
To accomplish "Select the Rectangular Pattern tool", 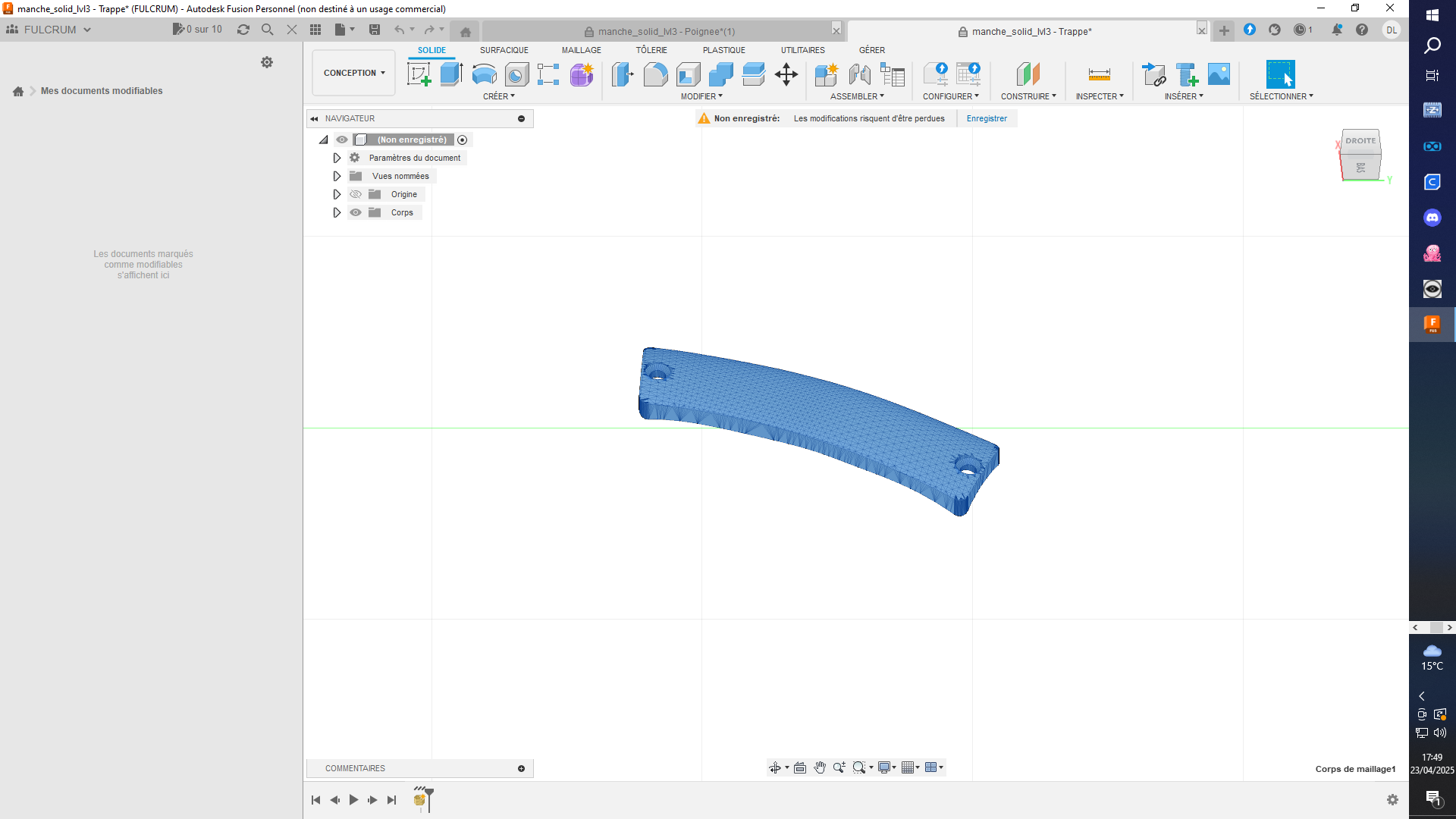I will (x=548, y=74).
